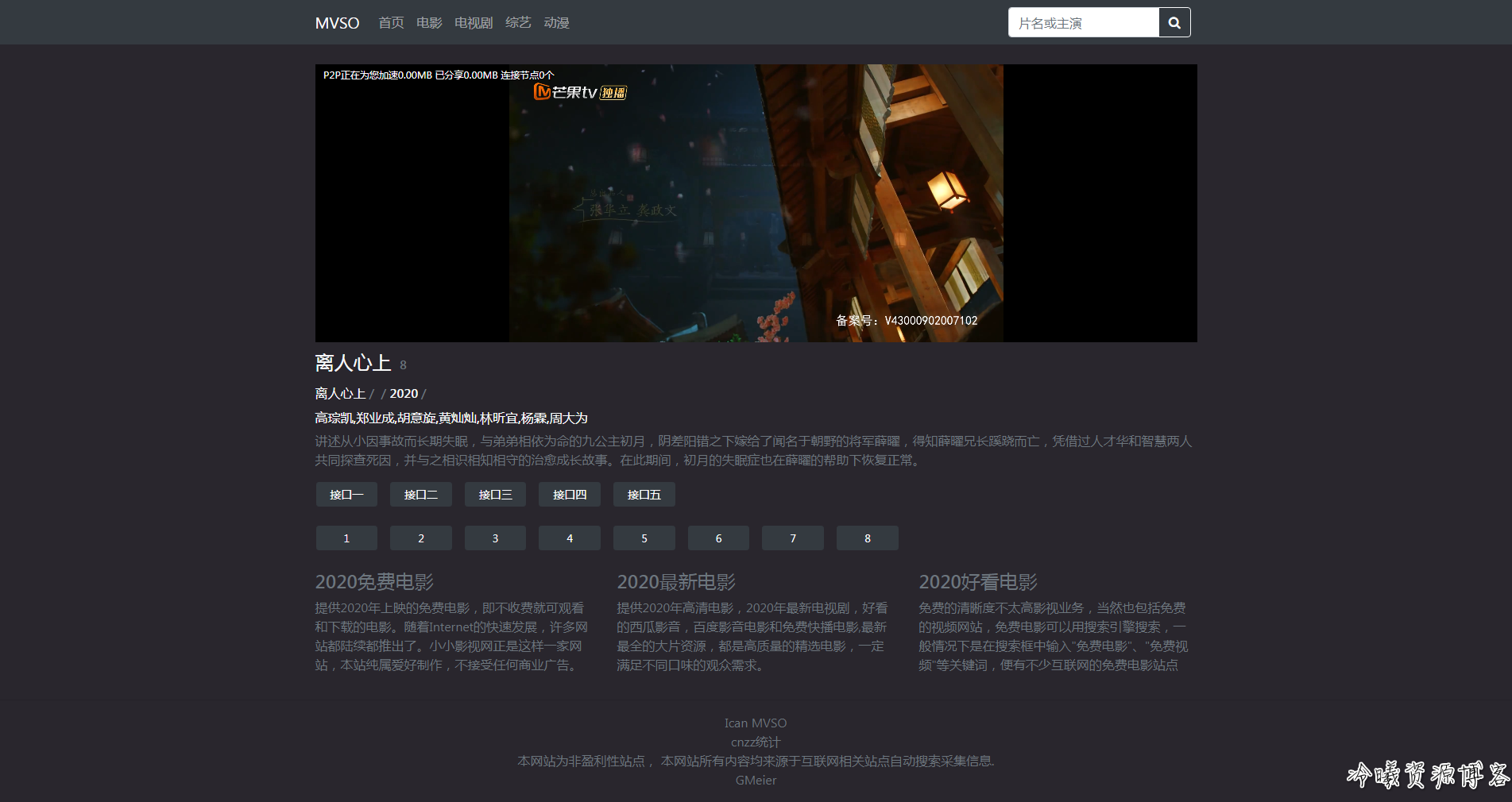Open the 动漫 menu item
The image size is (1512, 802).
[556, 23]
